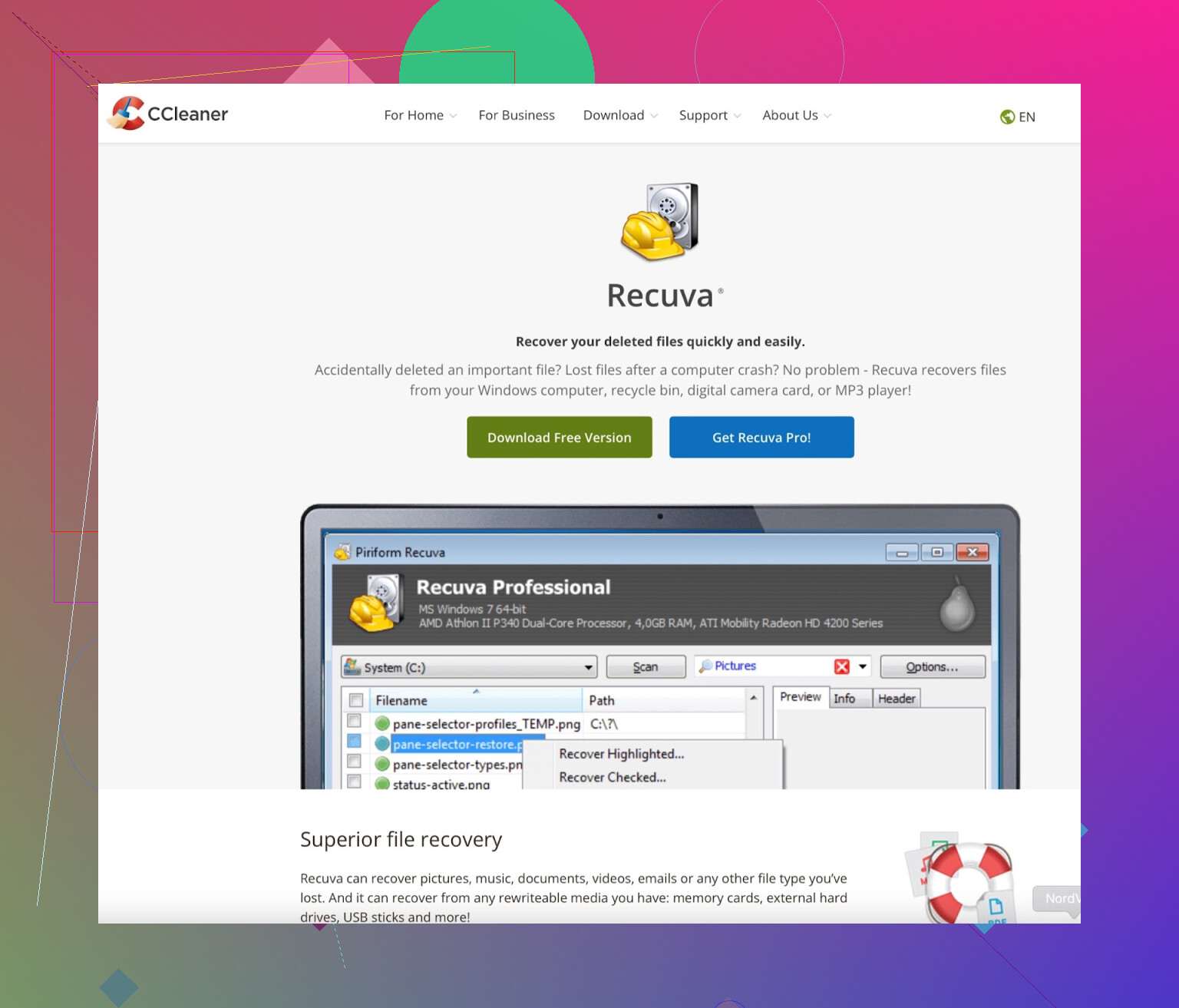Click Piriform Recuva title bar icon
This screenshot has width=1179, height=1008.
(342, 552)
